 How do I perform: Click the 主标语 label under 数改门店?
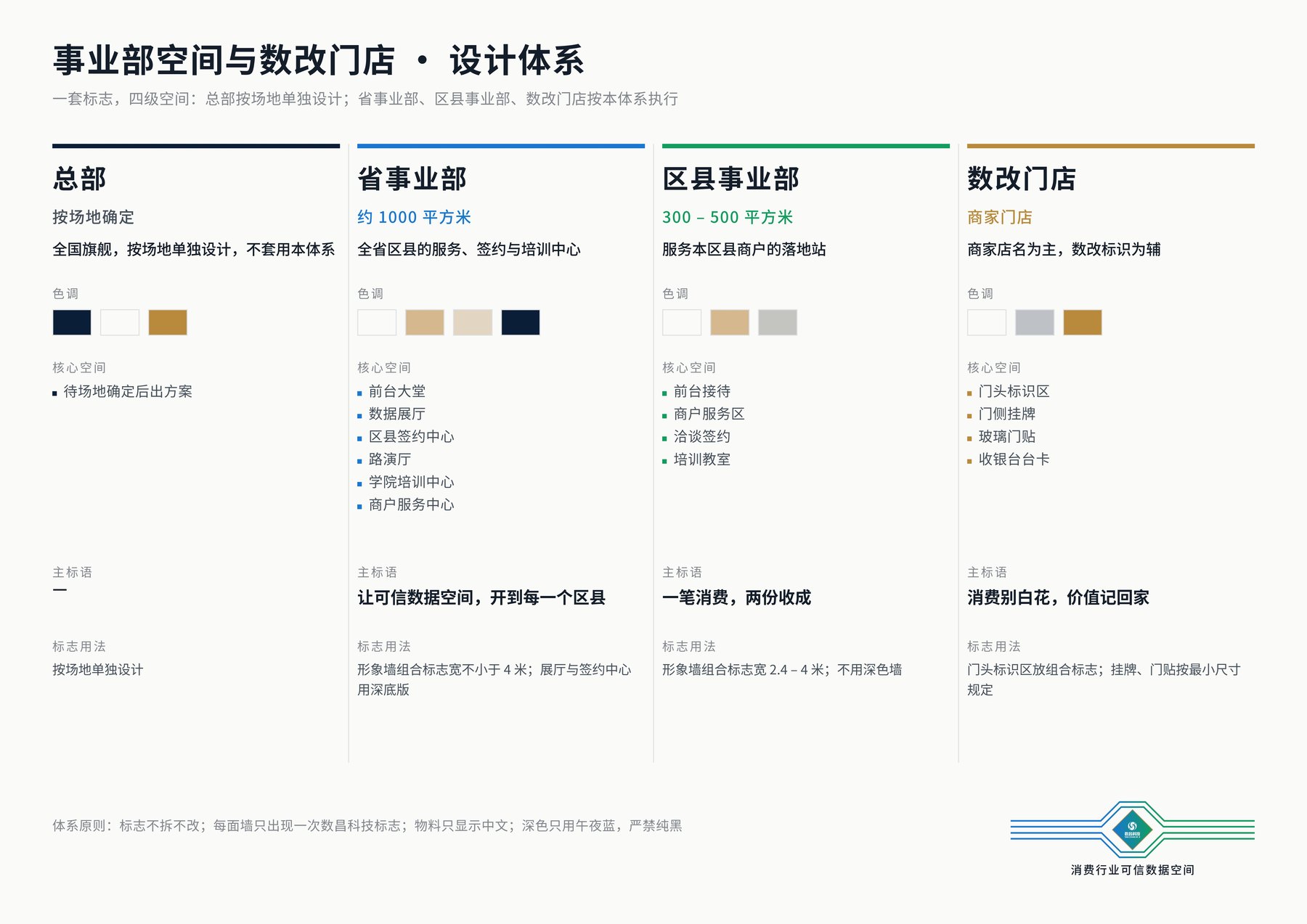[988, 572]
